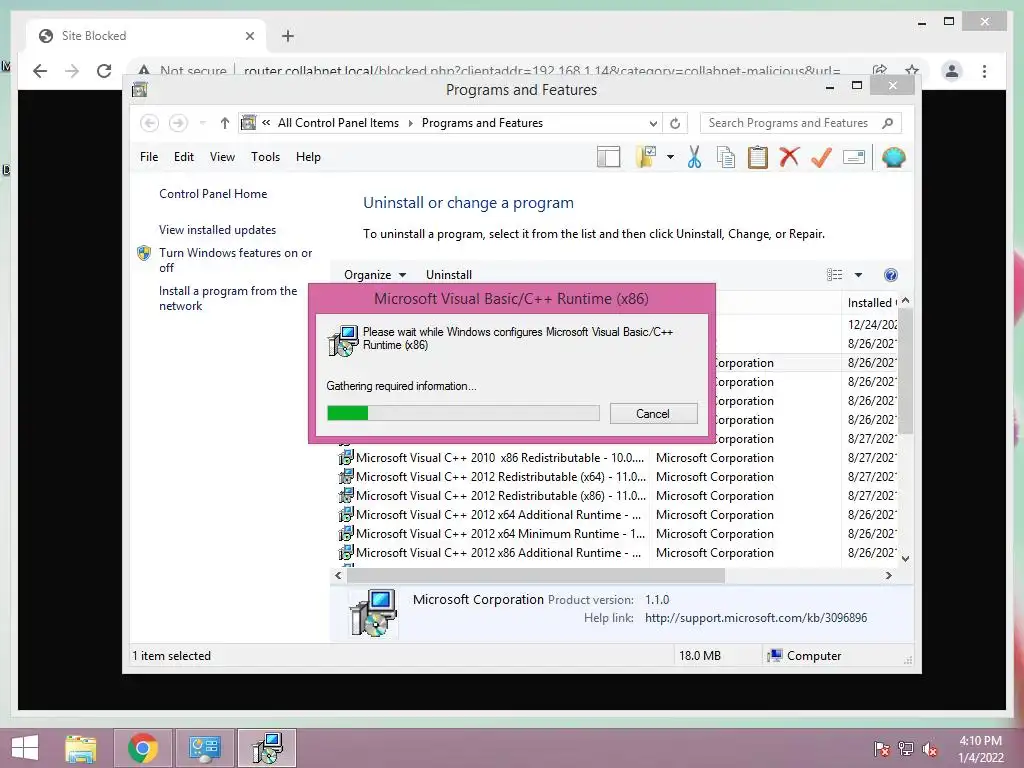Bookmark page with star icon

click(912, 70)
